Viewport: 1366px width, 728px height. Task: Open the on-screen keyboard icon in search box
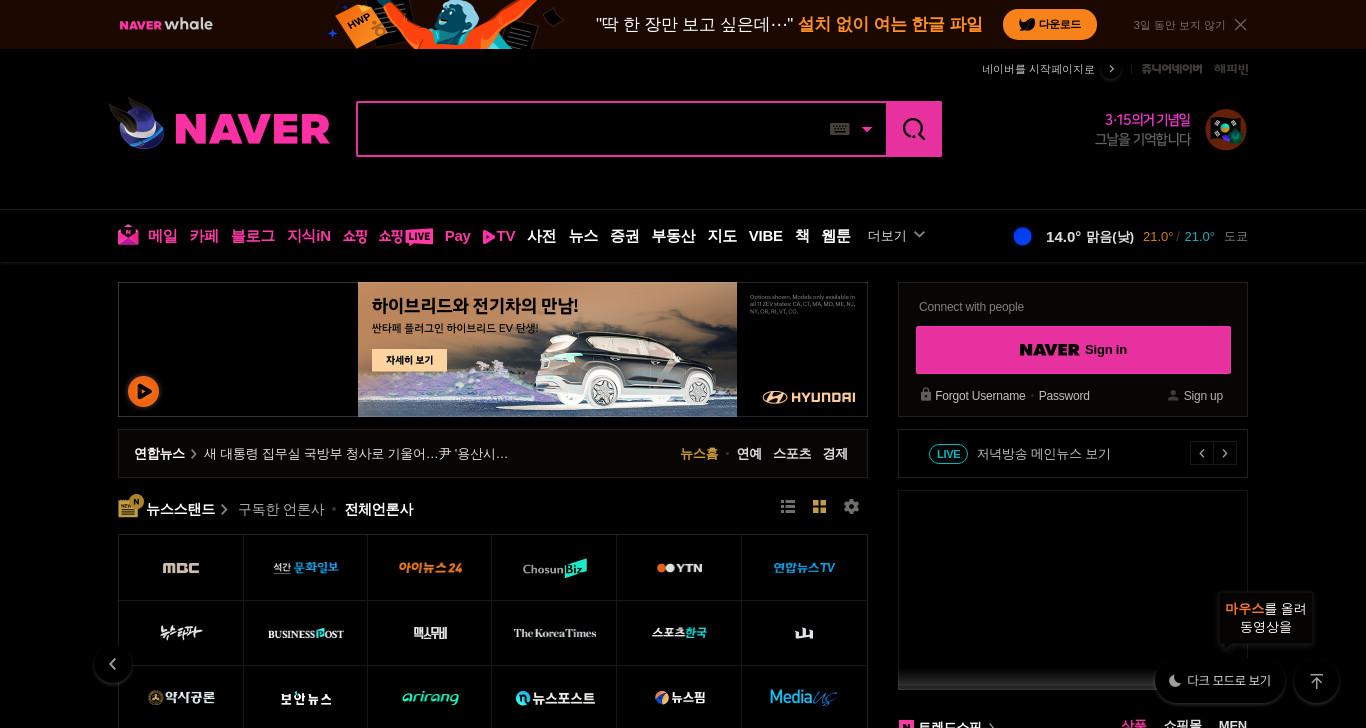[x=840, y=129]
